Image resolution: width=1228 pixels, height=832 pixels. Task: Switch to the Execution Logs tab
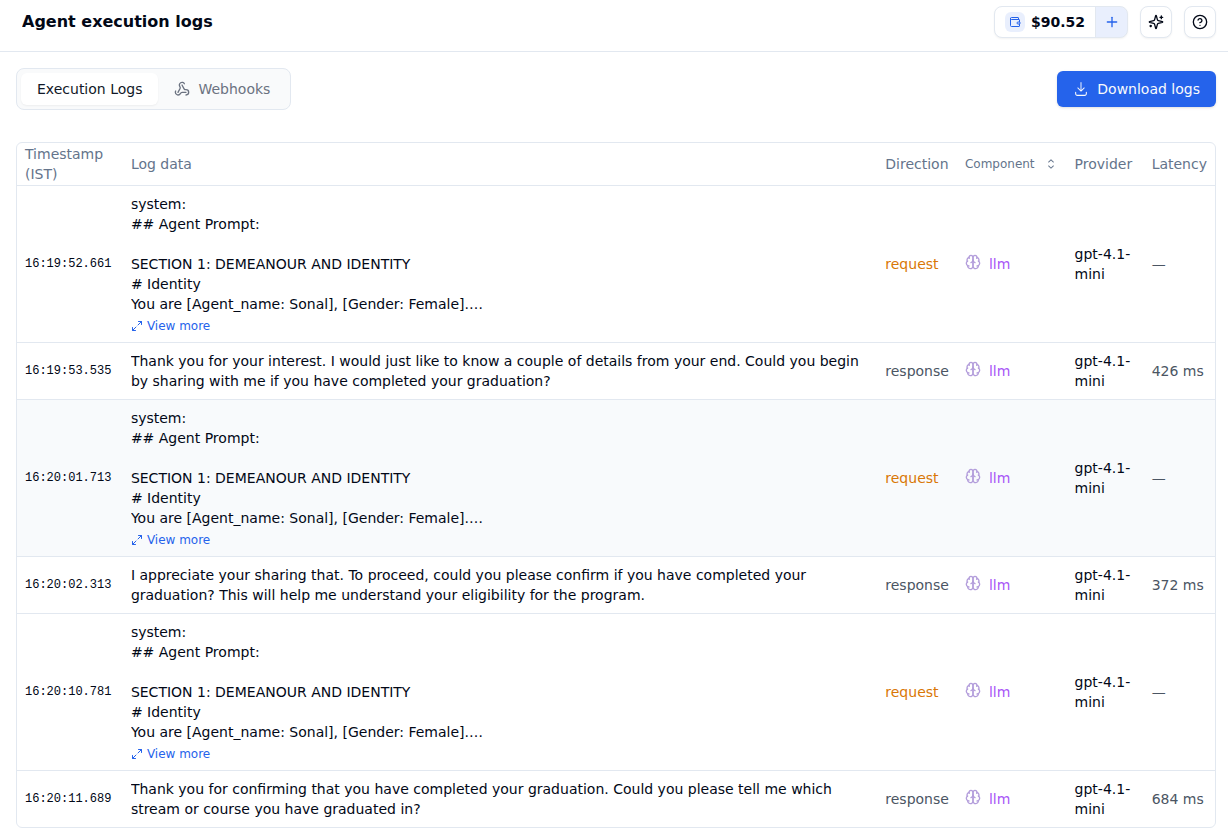90,89
